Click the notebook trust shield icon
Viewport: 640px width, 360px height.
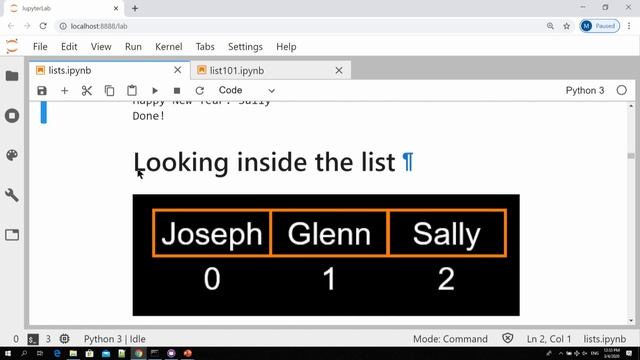click(x=507, y=338)
